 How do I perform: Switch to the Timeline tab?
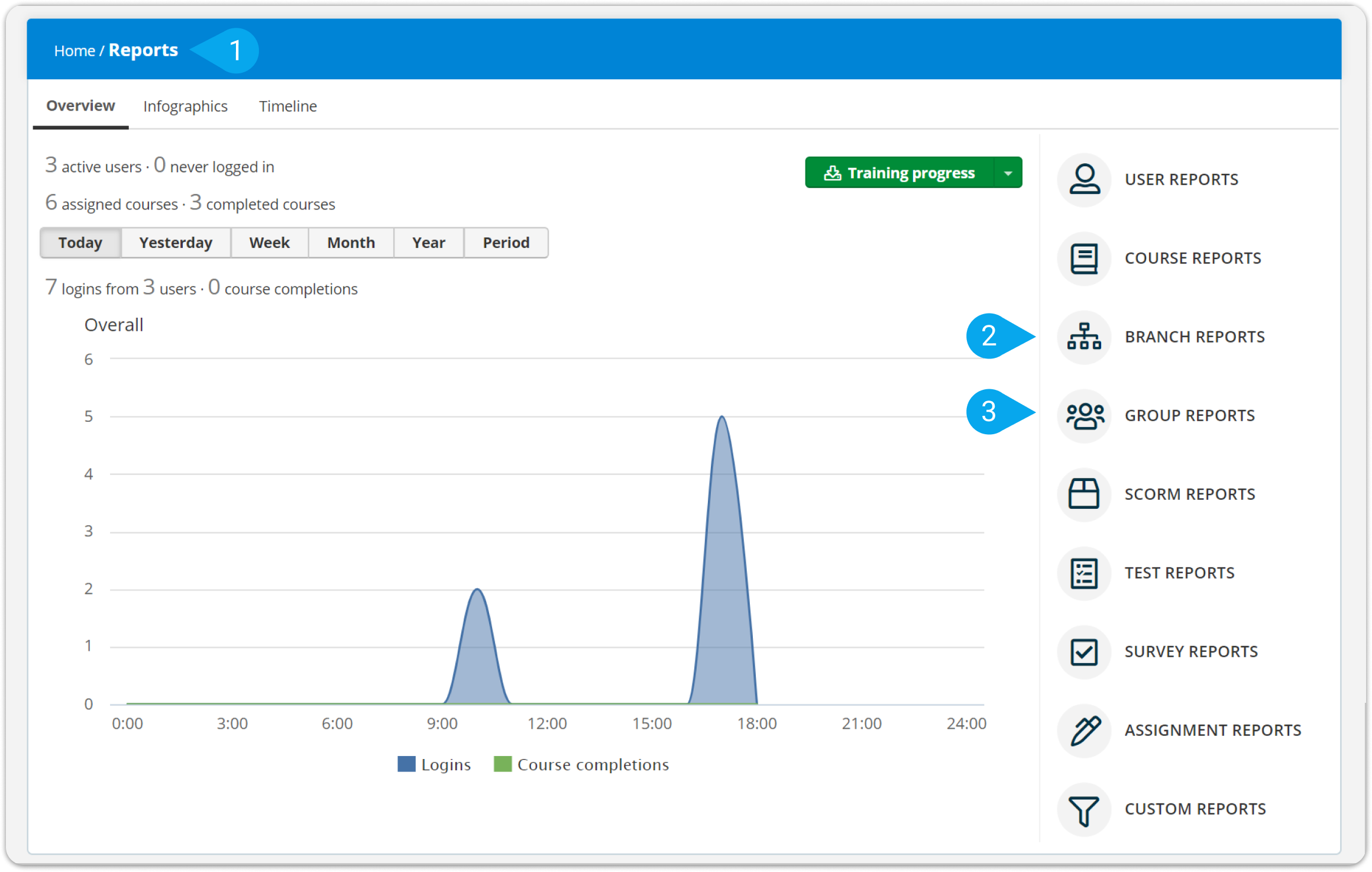[288, 106]
